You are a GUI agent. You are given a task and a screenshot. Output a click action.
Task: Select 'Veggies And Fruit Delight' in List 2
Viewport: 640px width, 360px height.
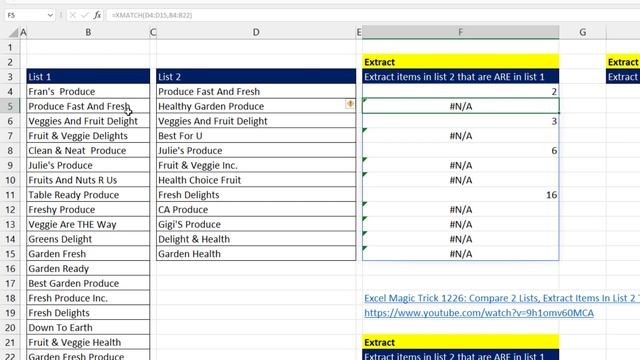(256, 121)
